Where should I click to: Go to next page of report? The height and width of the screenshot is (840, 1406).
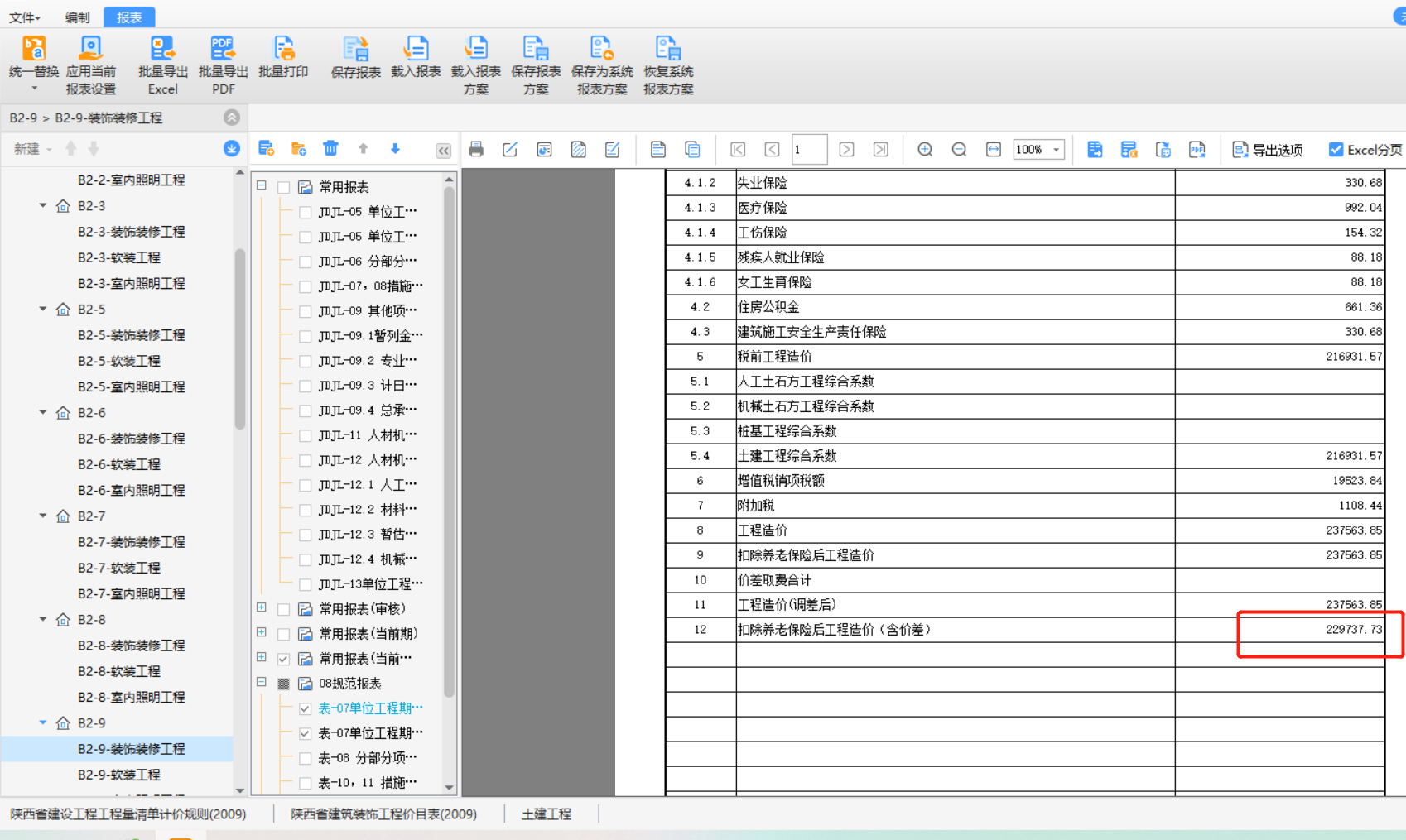(846, 150)
